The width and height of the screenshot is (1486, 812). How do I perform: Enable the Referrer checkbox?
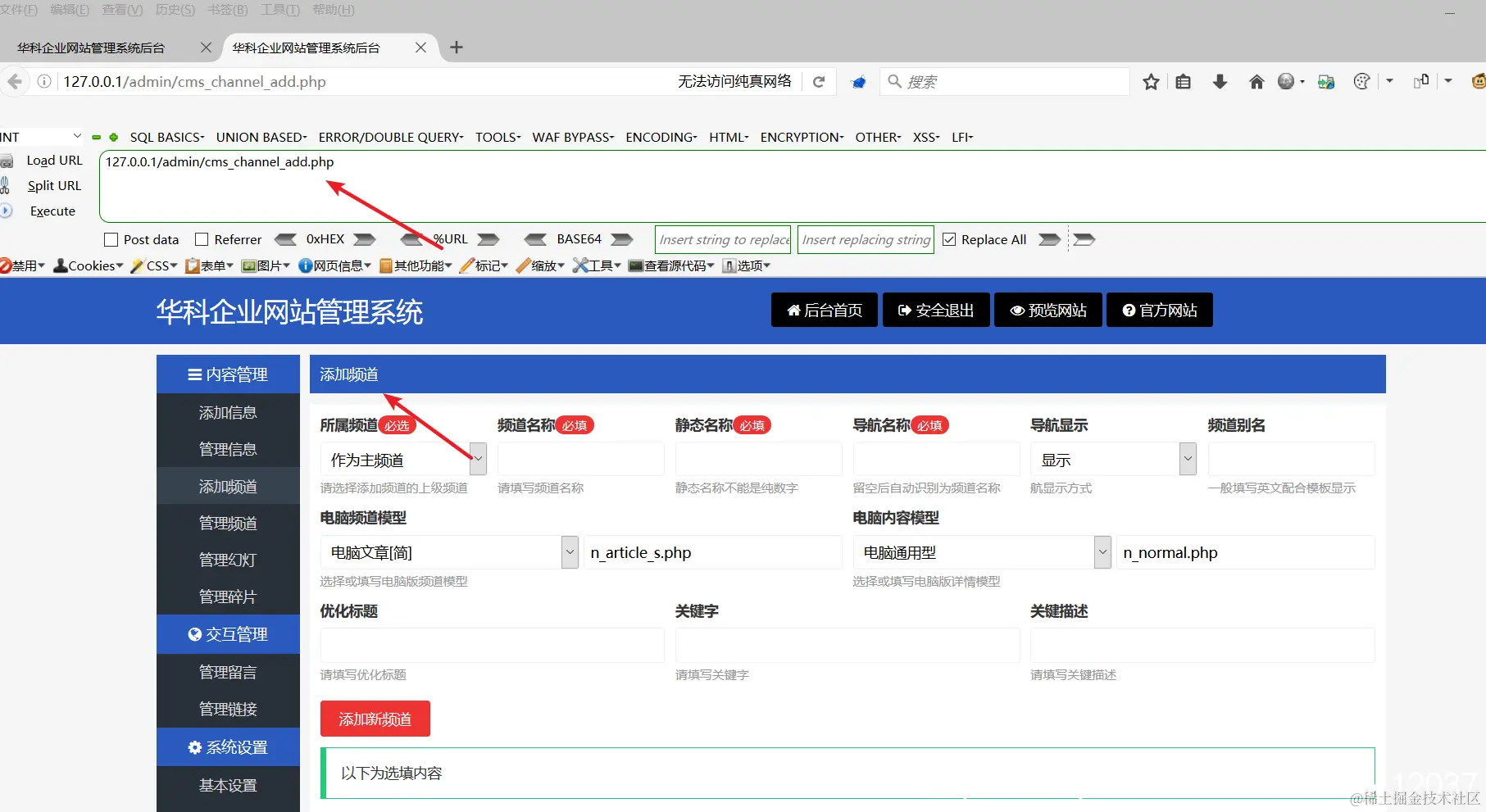(202, 239)
